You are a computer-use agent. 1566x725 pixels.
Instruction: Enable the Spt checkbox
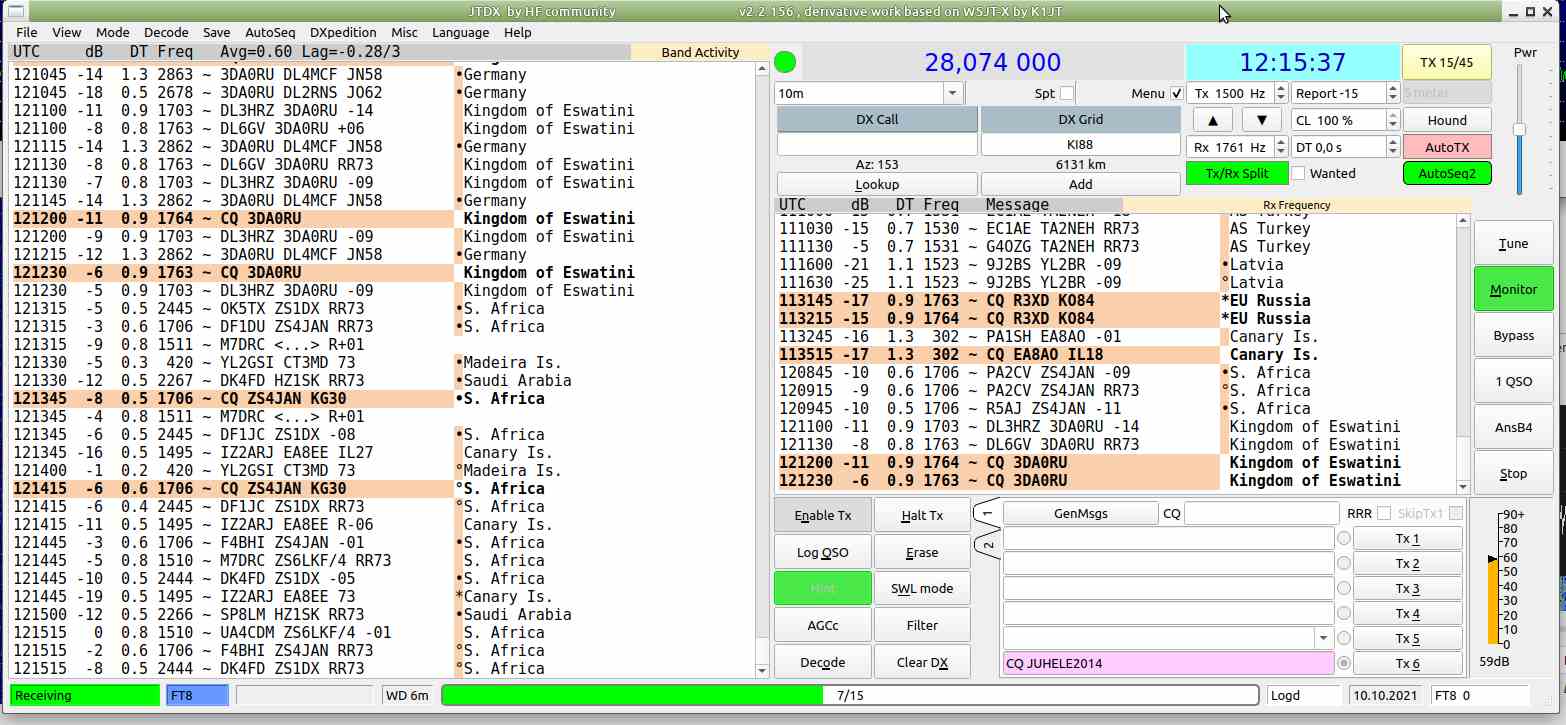[1067, 94]
